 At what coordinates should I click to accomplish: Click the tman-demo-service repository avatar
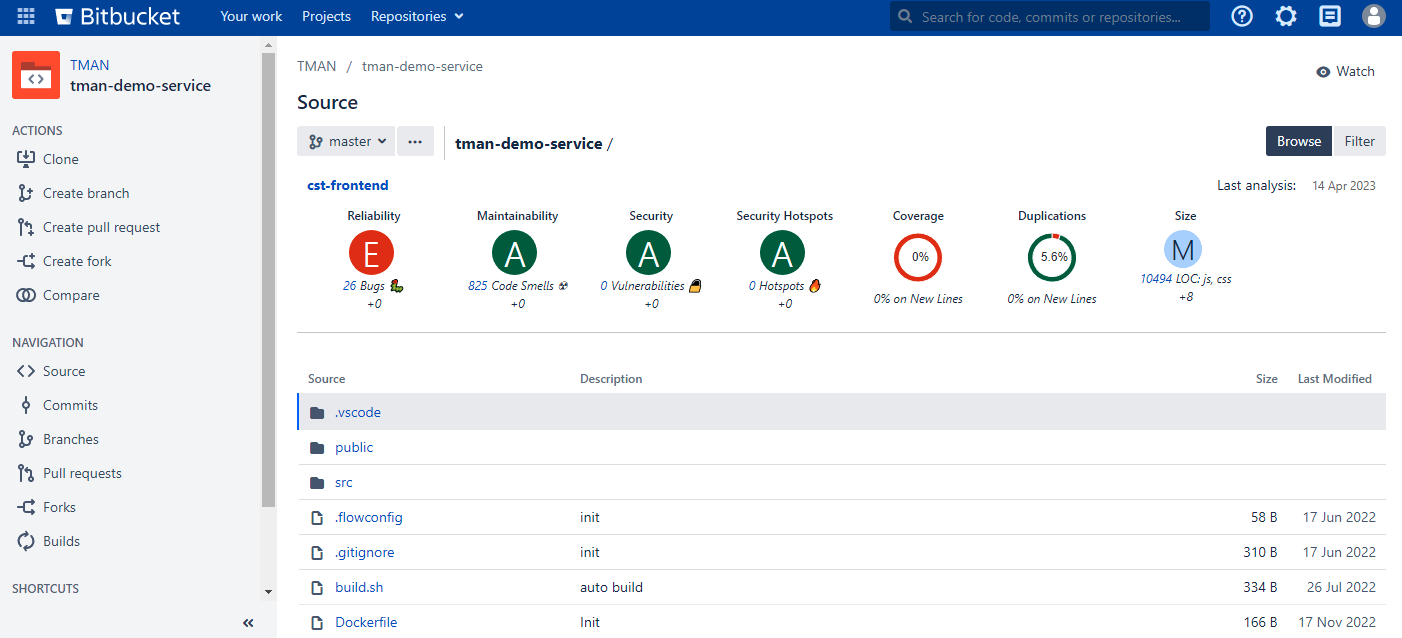click(36, 75)
